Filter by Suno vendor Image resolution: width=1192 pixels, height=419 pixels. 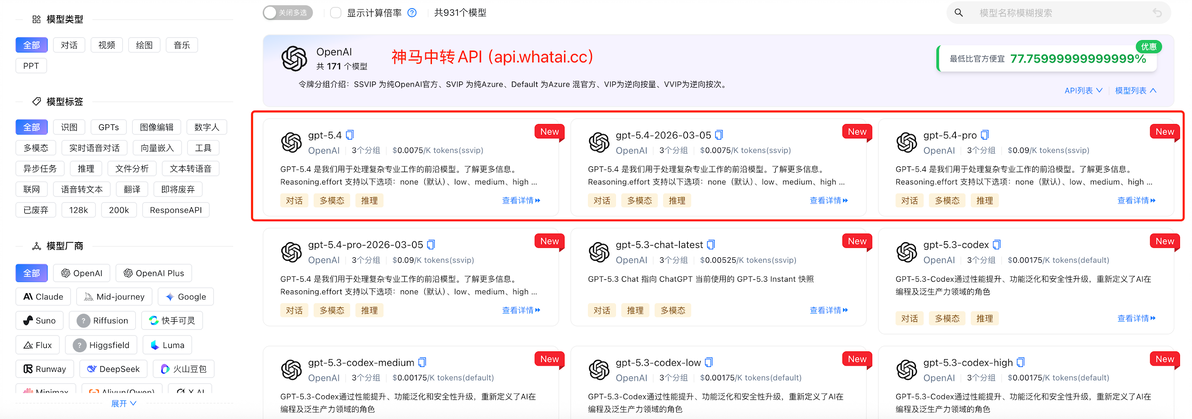40,321
